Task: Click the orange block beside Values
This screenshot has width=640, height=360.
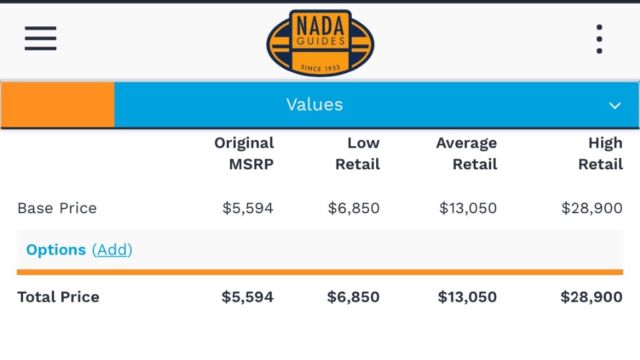Action: (x=58, y=105)
